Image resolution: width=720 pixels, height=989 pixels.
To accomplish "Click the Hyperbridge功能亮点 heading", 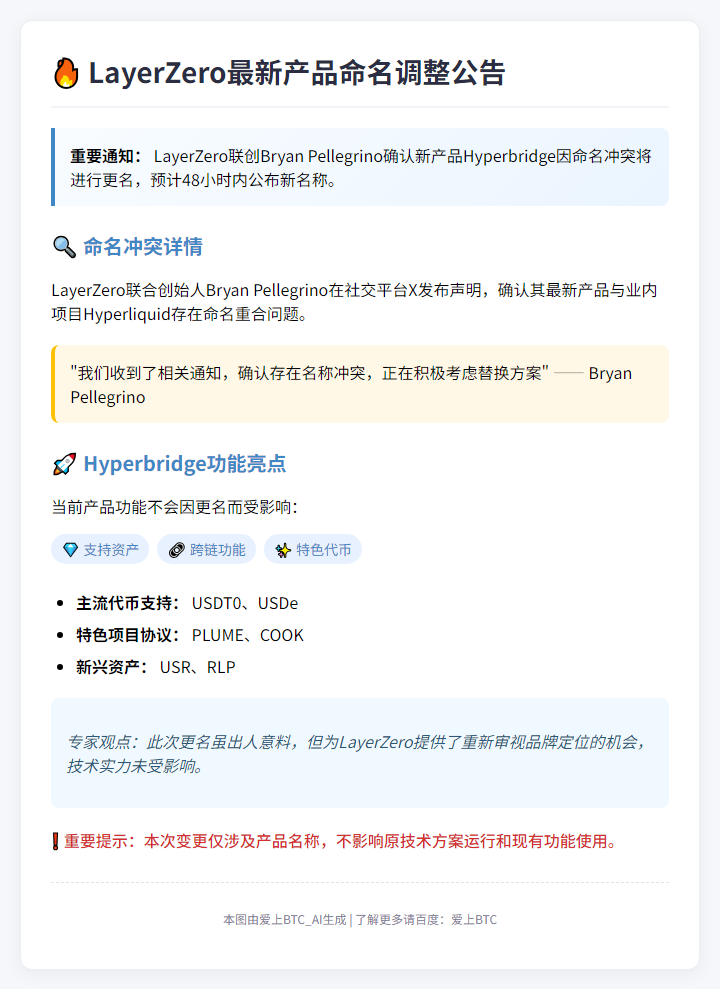I will (x=185, y=464).
